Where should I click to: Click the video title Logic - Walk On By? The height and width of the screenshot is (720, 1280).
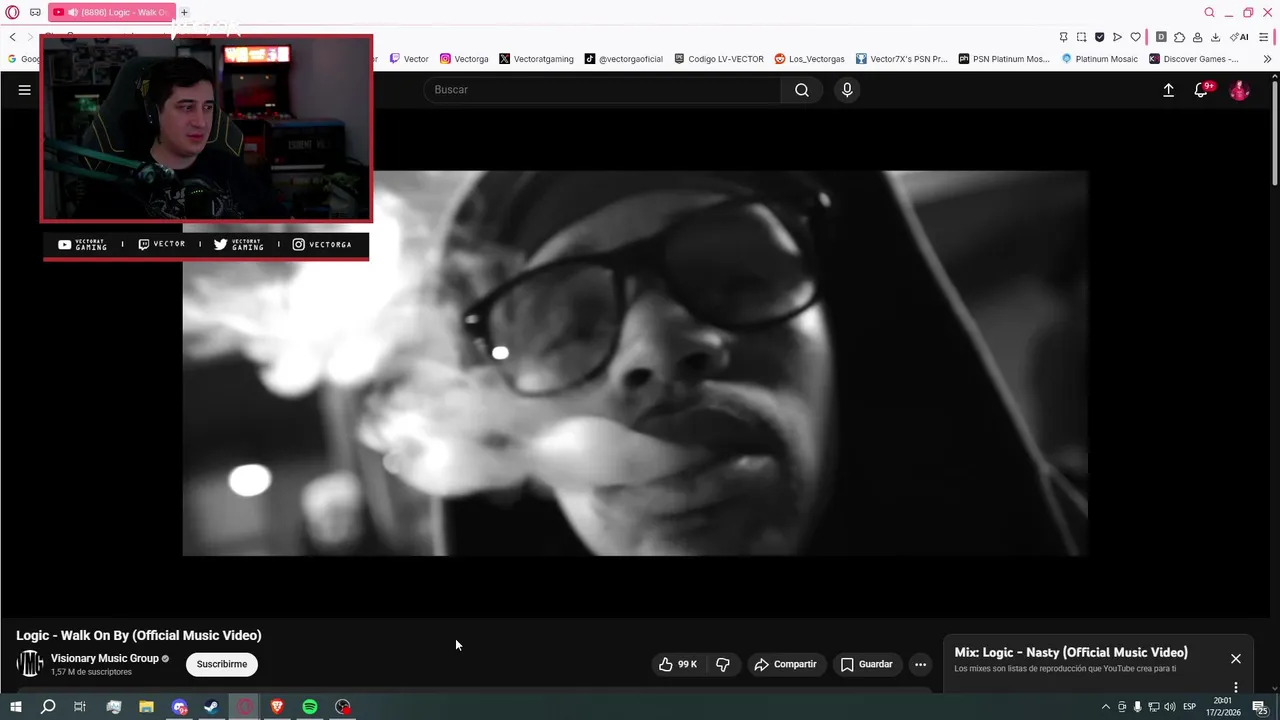coord(139,635)
